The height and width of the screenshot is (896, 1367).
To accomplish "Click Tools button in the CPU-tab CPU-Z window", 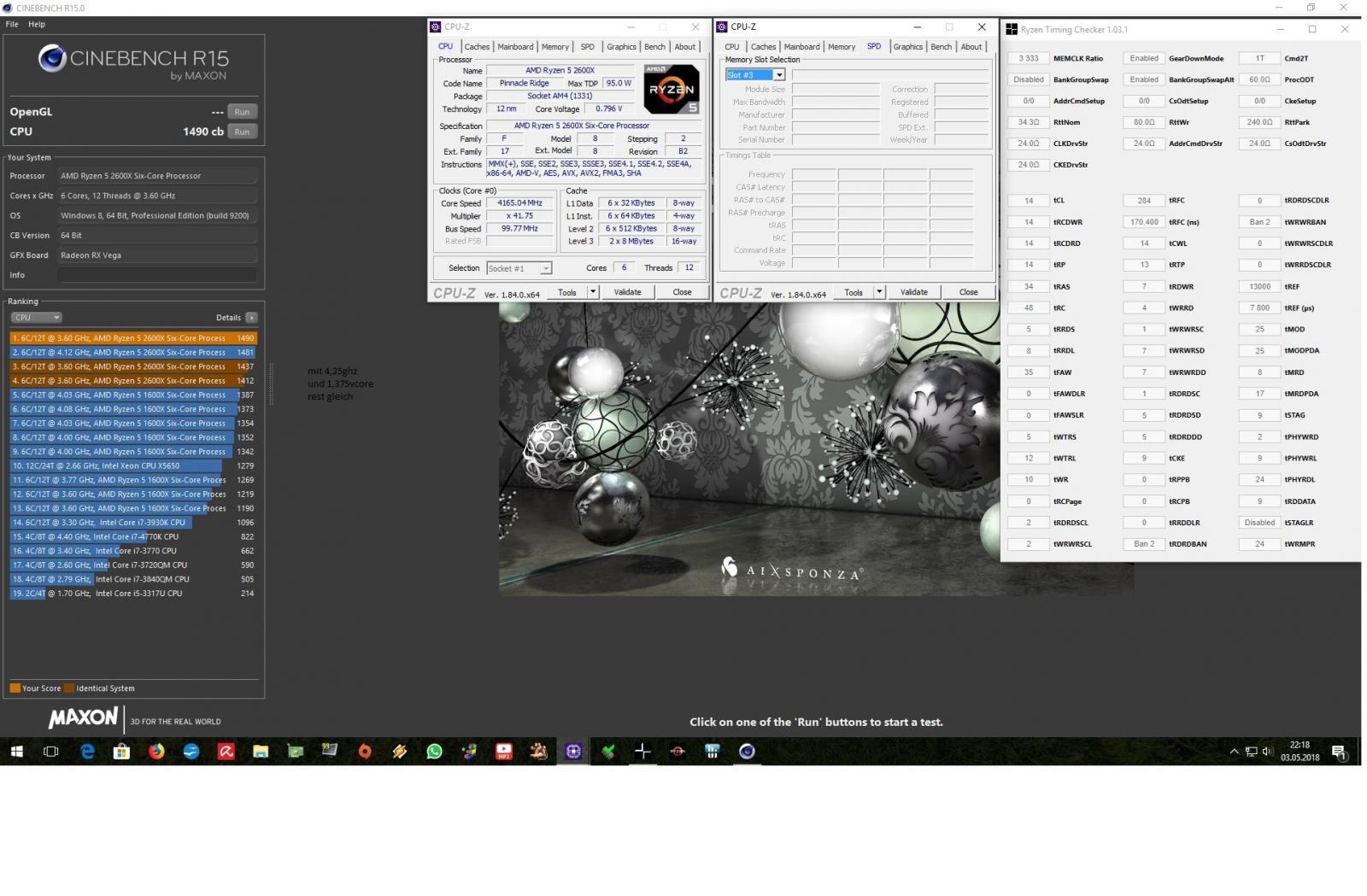I will (x=567, y=292).
